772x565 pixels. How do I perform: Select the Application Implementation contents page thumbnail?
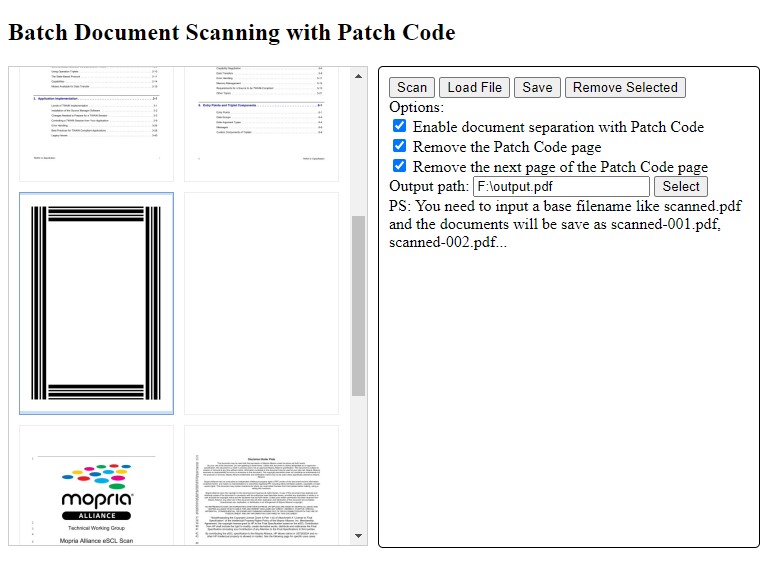[96, 118]
